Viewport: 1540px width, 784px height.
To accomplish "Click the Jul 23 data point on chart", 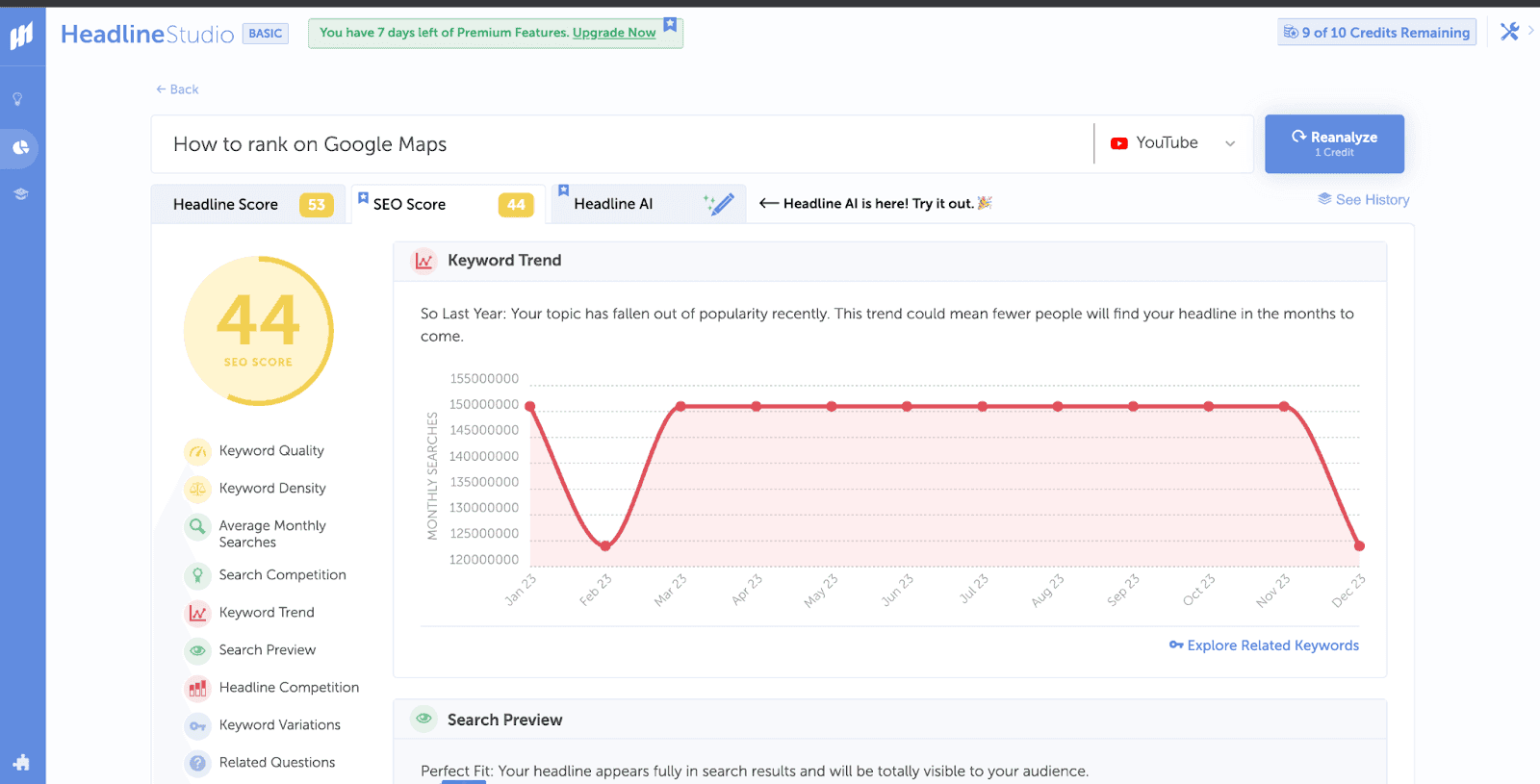I will pos(983,407).
